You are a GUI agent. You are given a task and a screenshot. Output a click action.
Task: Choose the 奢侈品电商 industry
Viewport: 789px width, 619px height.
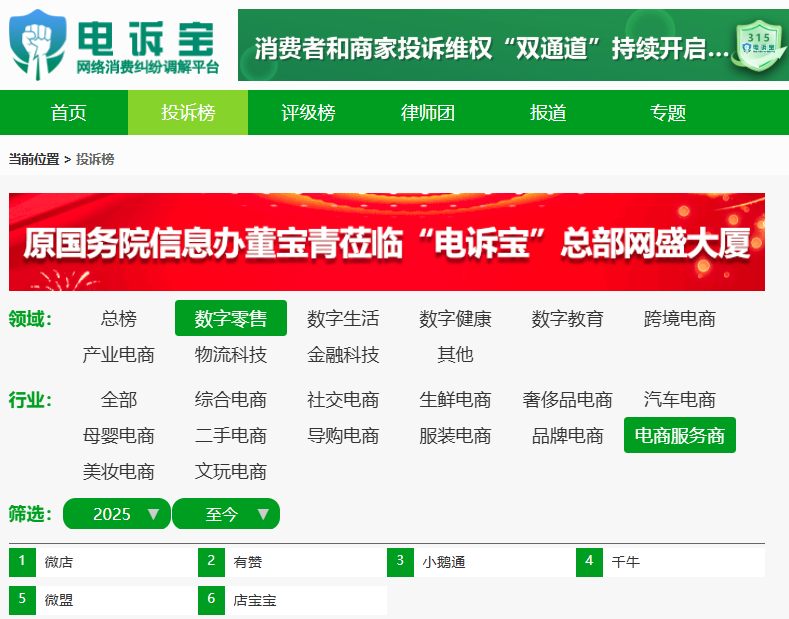tap(568, 400)
